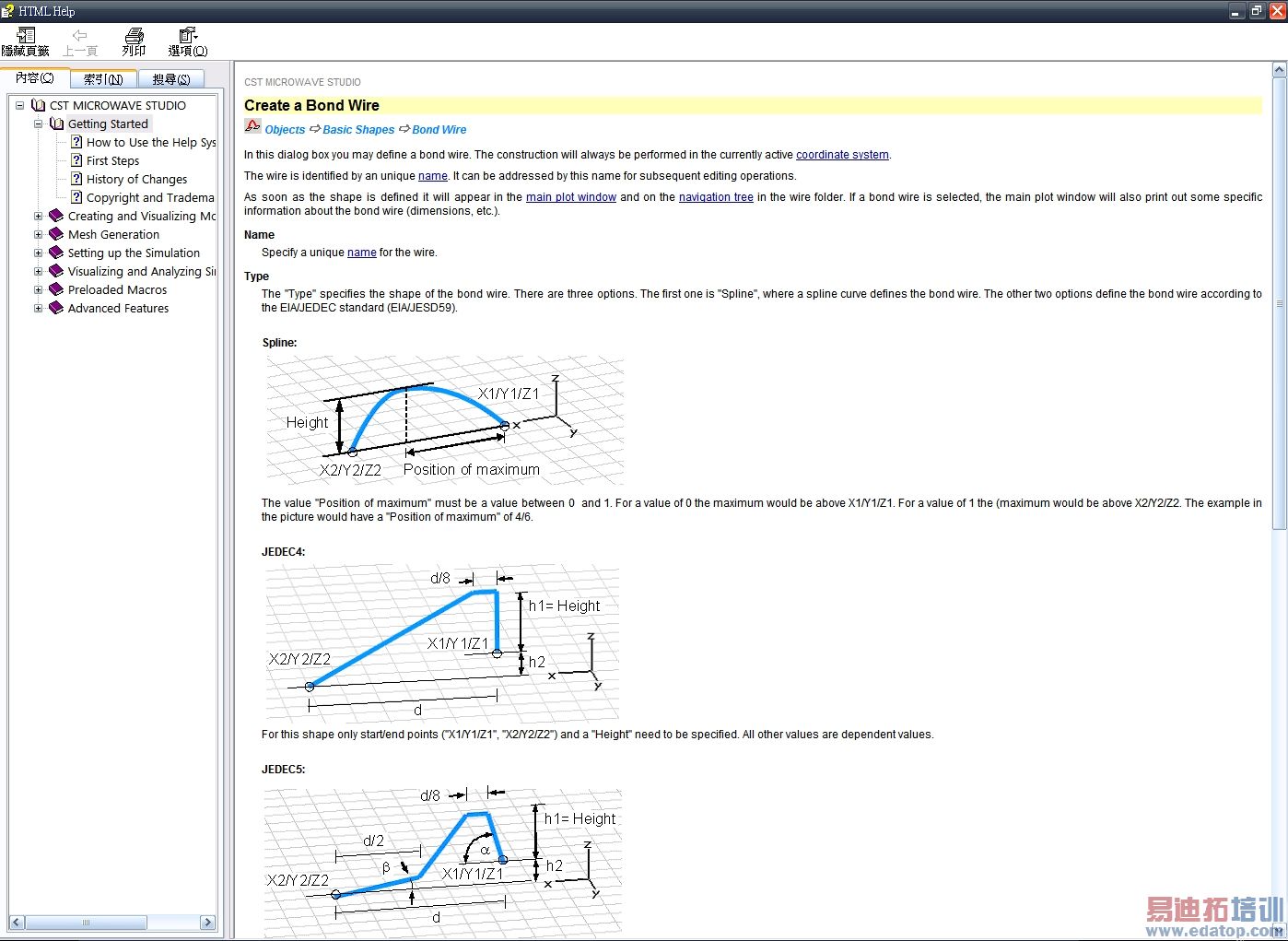
Task: Expand the Advanced Features node
Action: (x=38, y=308)
